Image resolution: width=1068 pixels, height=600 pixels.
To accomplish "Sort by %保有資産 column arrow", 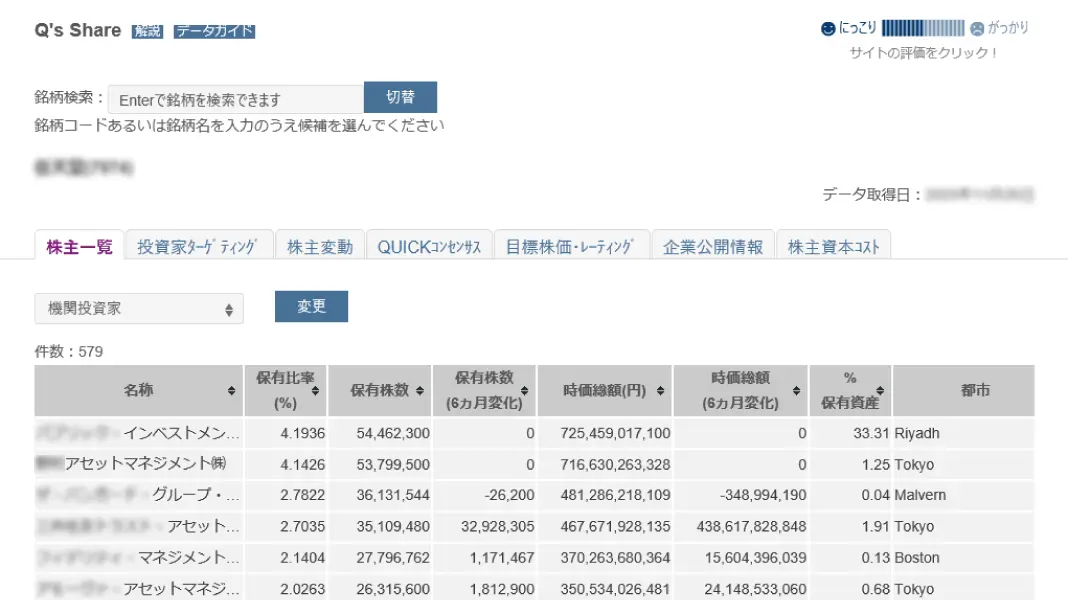I will (x=880, y=390).
